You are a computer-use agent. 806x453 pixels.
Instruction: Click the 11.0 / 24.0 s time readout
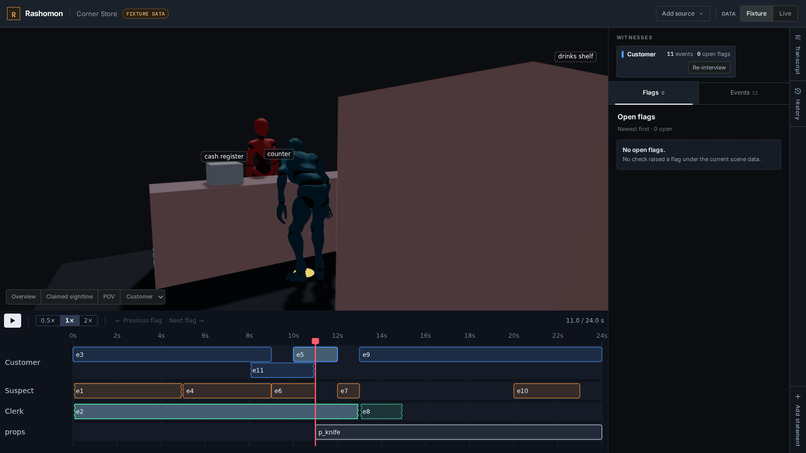click(x=585, y=320)
